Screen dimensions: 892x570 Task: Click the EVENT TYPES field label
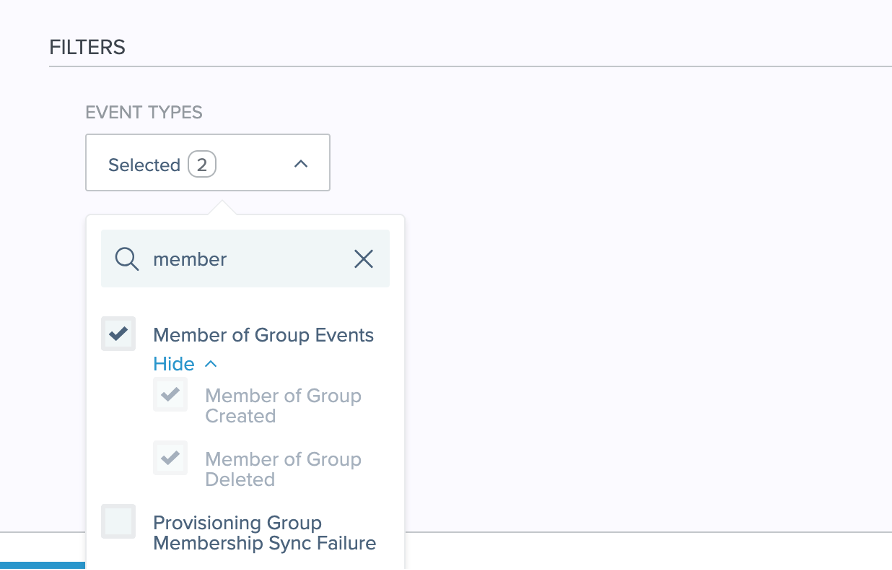tap(144, 112)
